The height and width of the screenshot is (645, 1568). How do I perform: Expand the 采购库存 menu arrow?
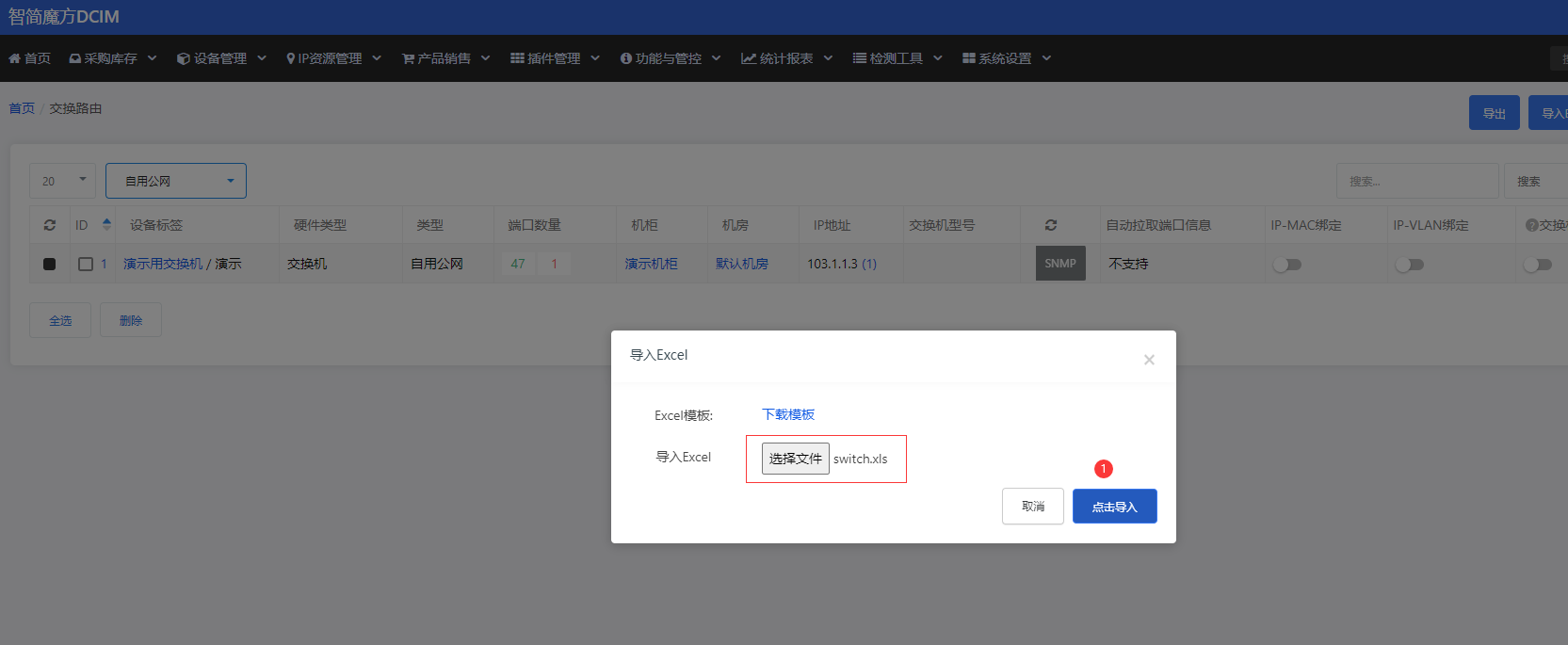coord(152,58)
